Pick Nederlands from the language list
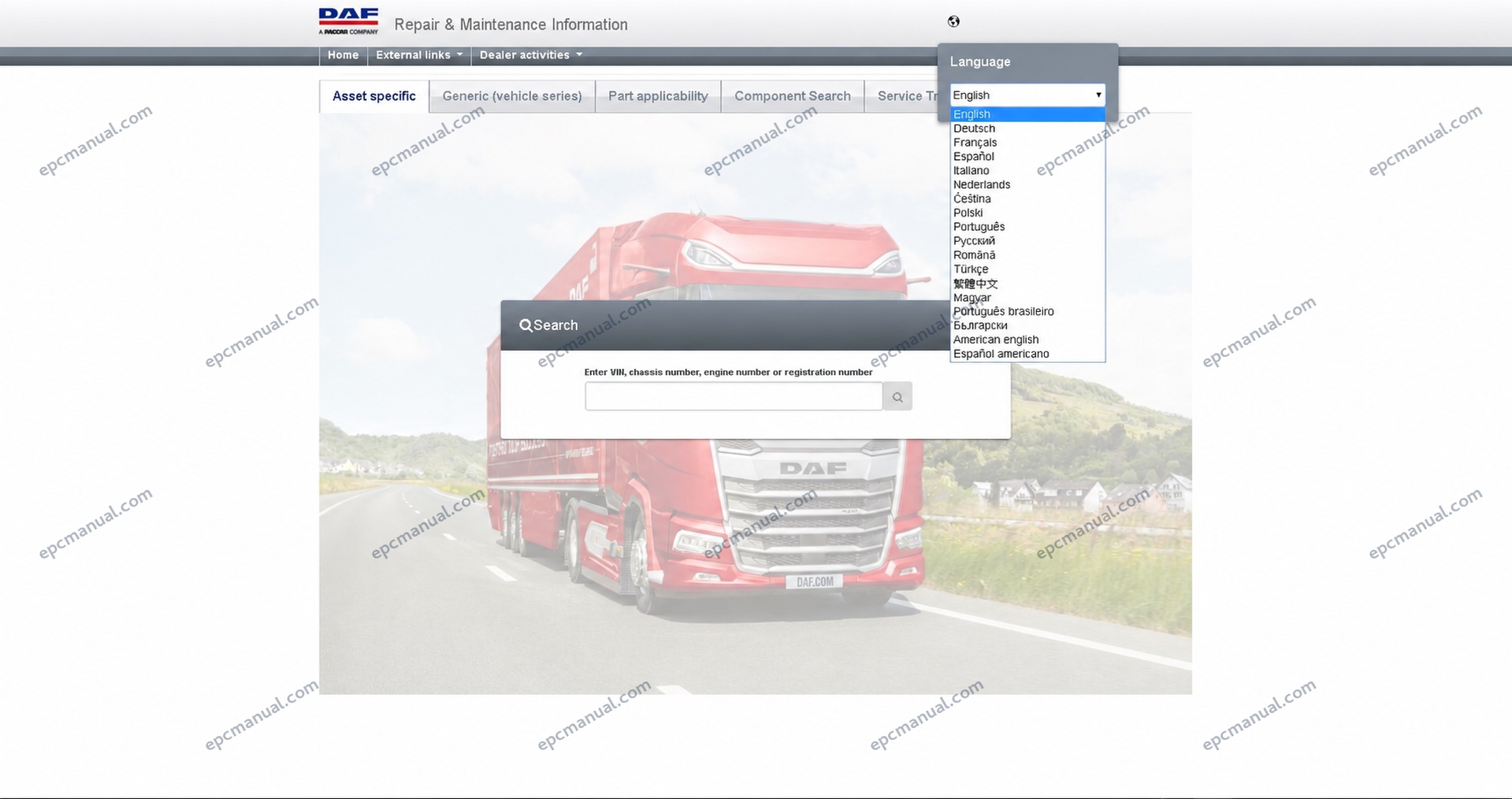 pos(1027,185)
